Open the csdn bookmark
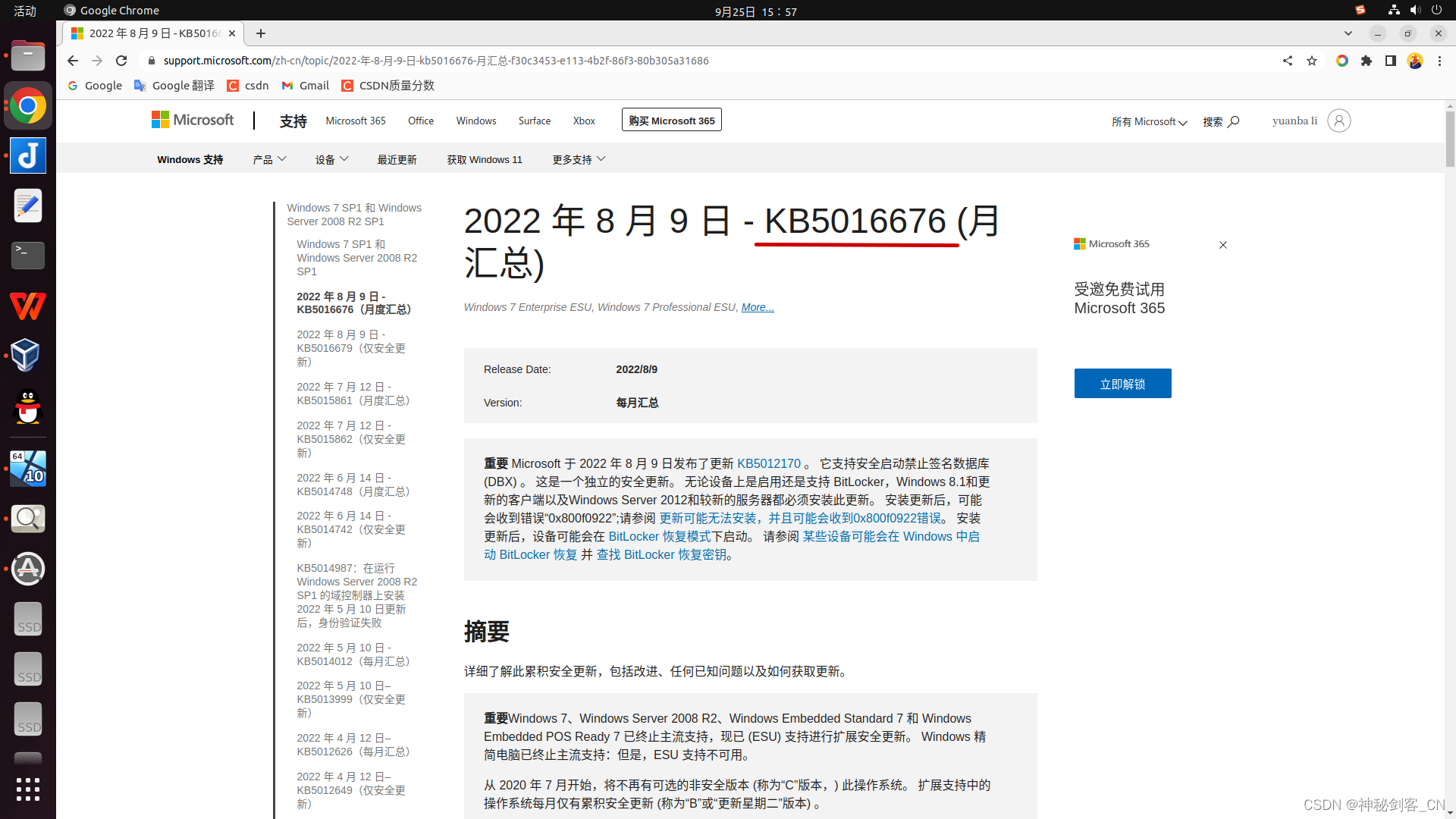The height and width of the screenshot is (819, 1456). 248,86
